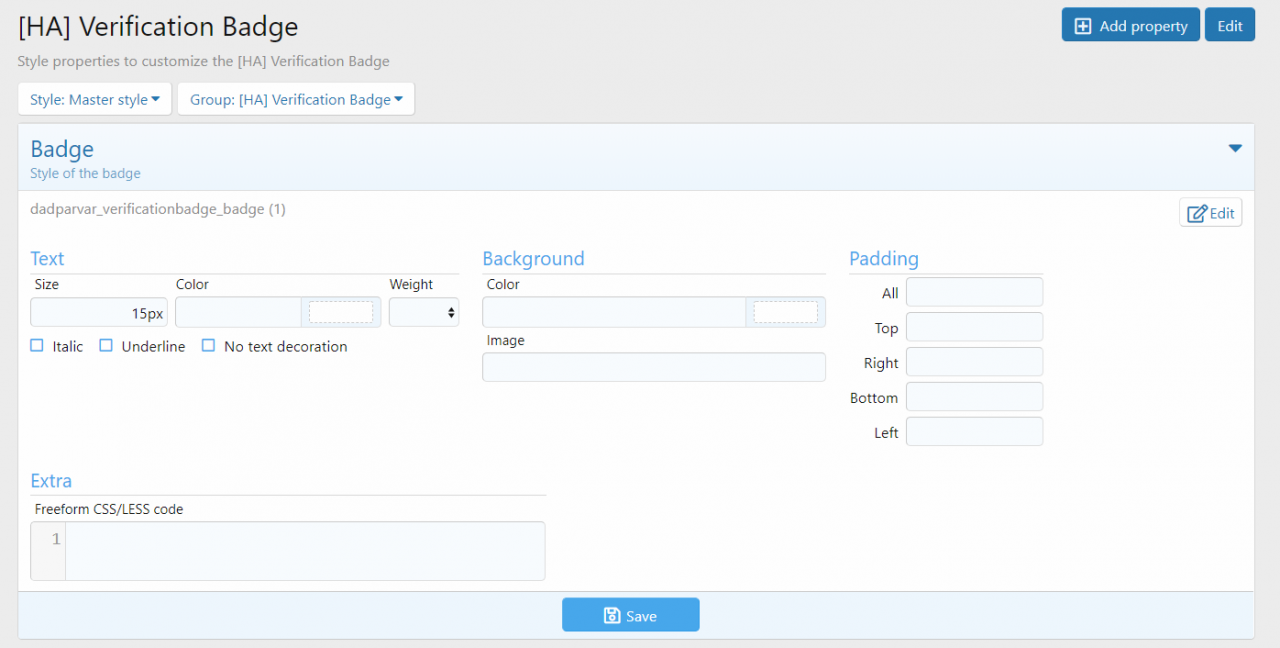Image resolution: width=1280 pixels, height=648 pixels.
Task: Check the No text decoration option
Action: pos(209,346)
